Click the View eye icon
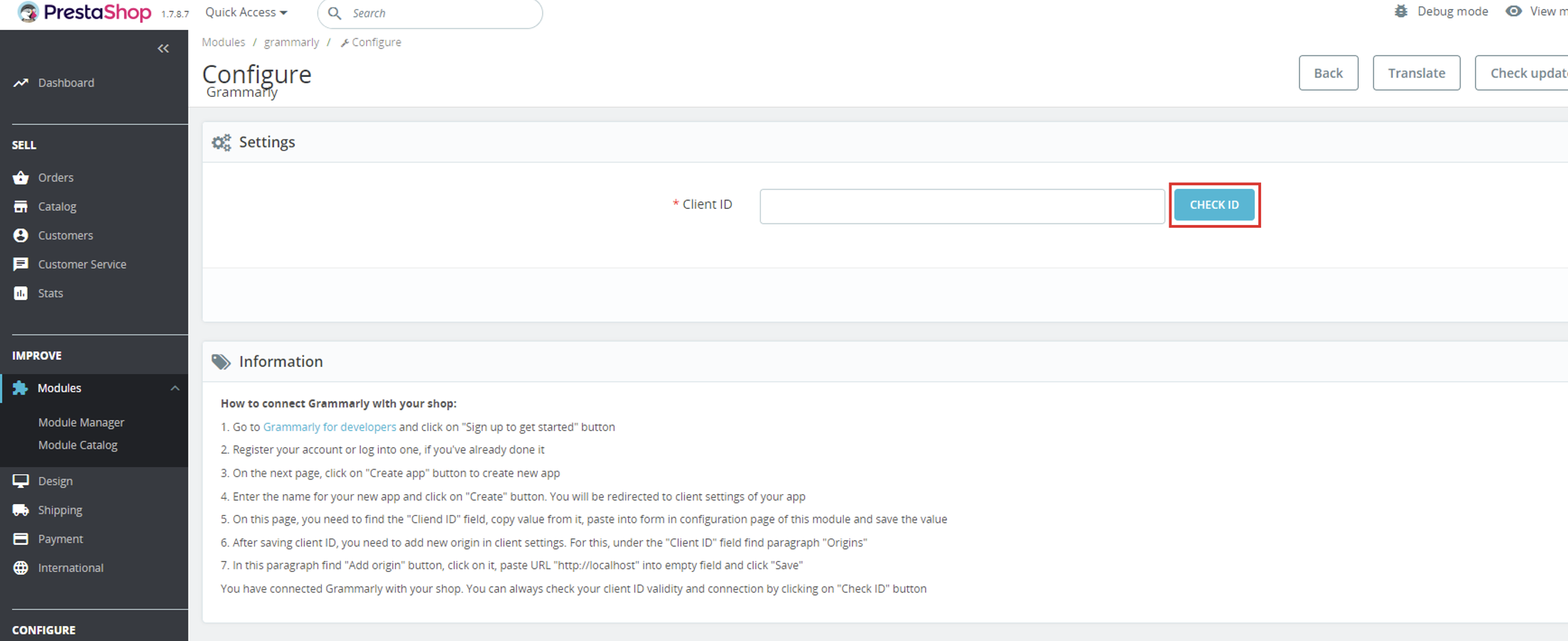This screenshot has width=1568, height=641. click(x=1513, y=11)
